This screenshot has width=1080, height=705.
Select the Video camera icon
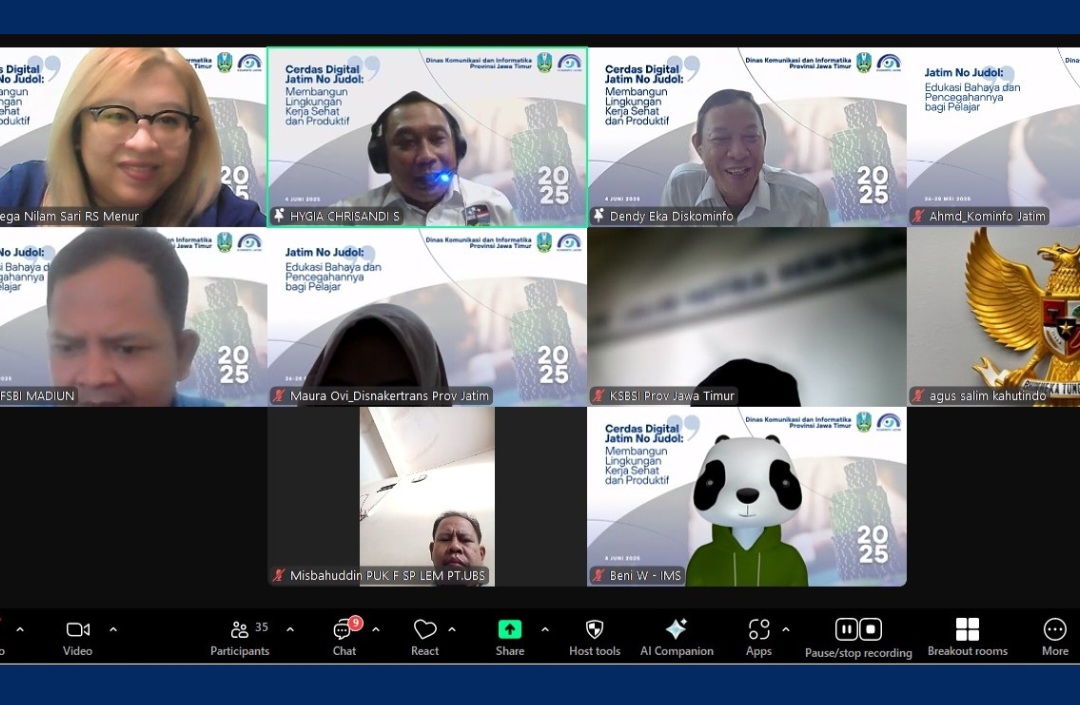click(x=78, y=630)
